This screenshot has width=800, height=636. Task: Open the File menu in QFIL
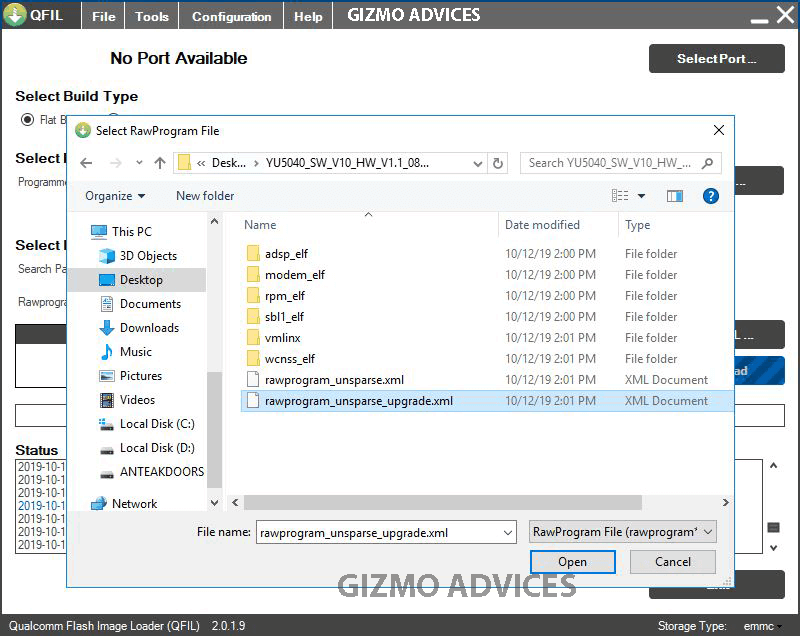click(104, 16)
